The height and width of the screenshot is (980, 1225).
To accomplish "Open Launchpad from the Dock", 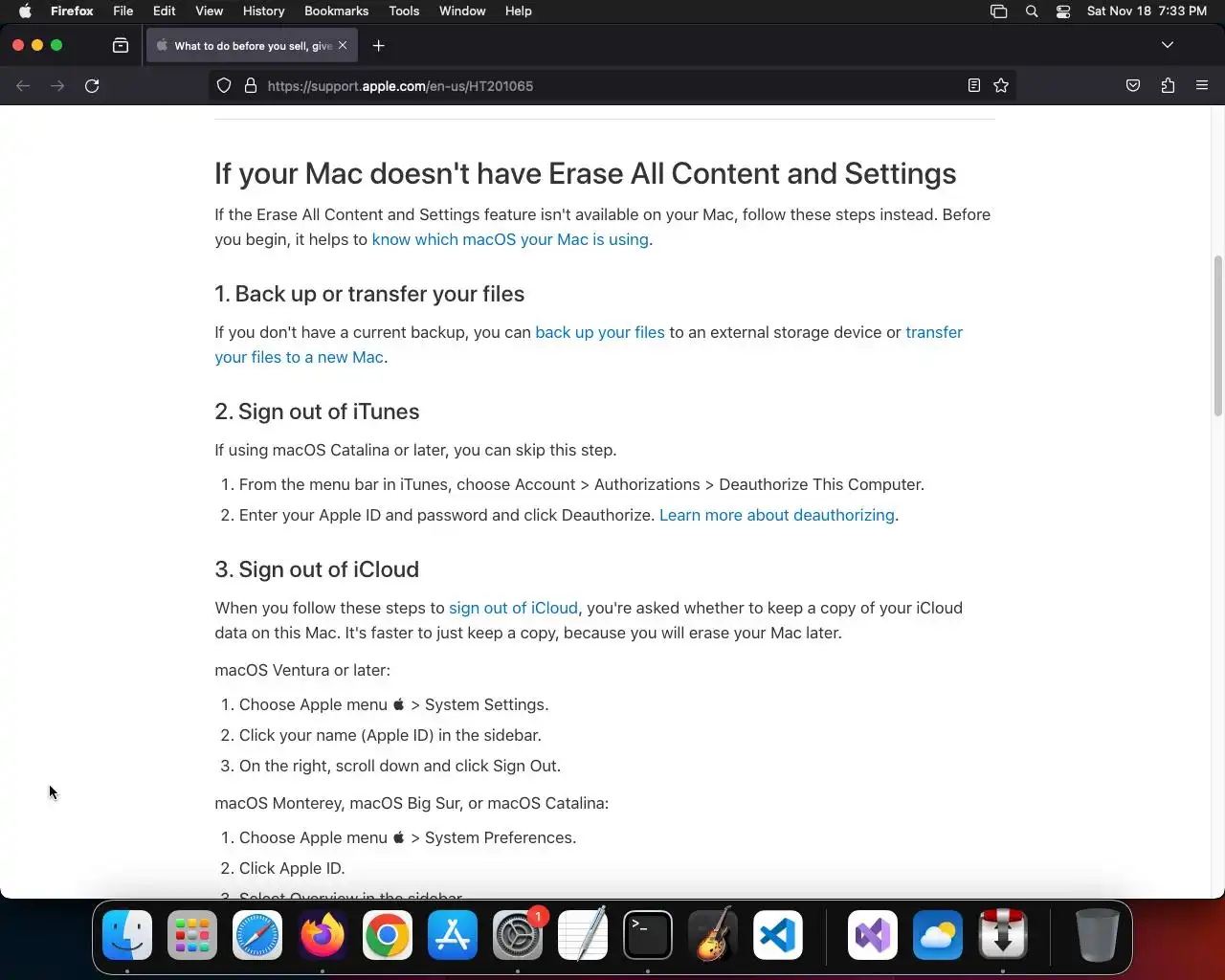I will pyautogui.click(x=192, y=935).
